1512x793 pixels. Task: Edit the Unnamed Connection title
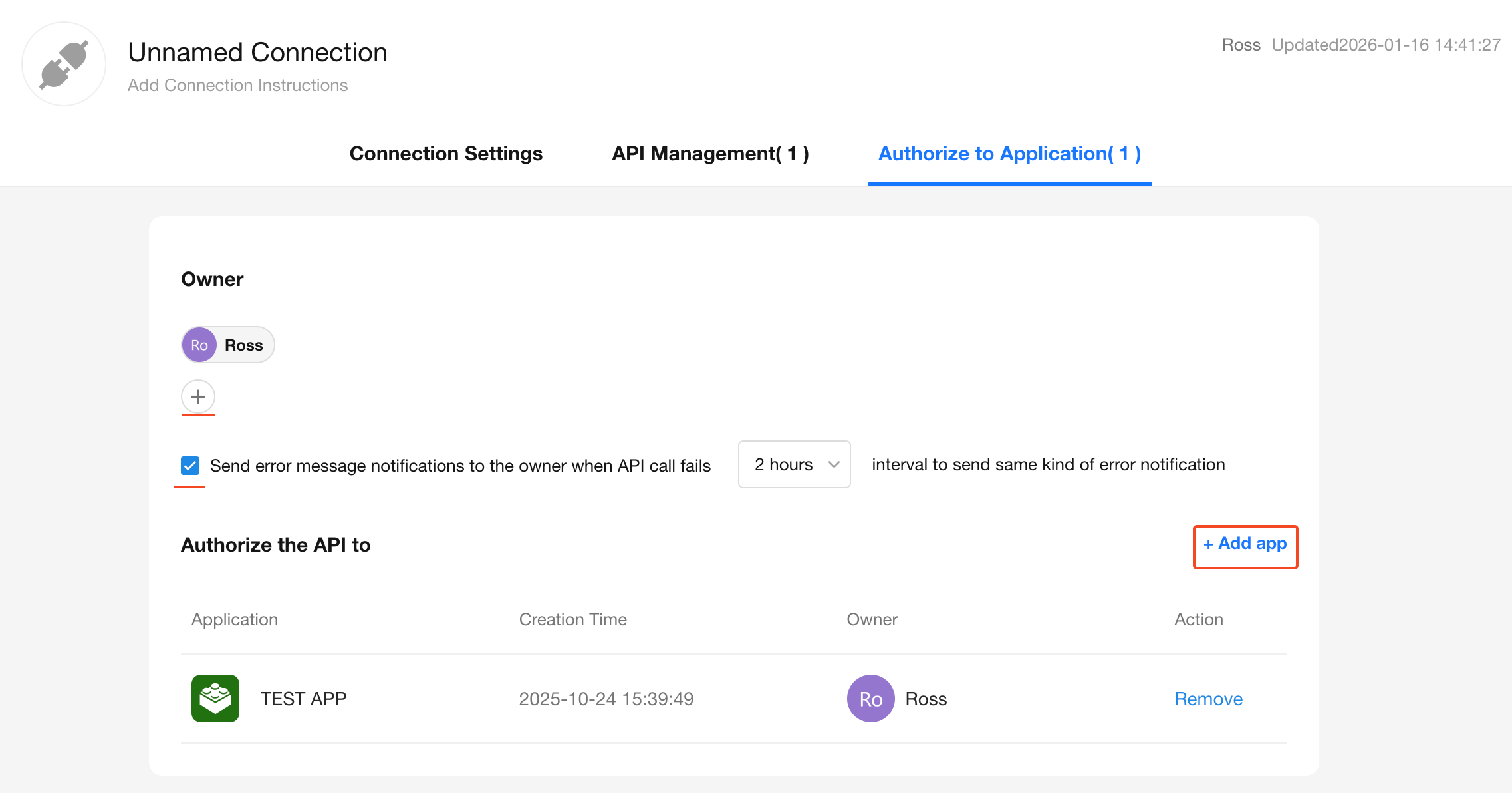pos(257,53)
